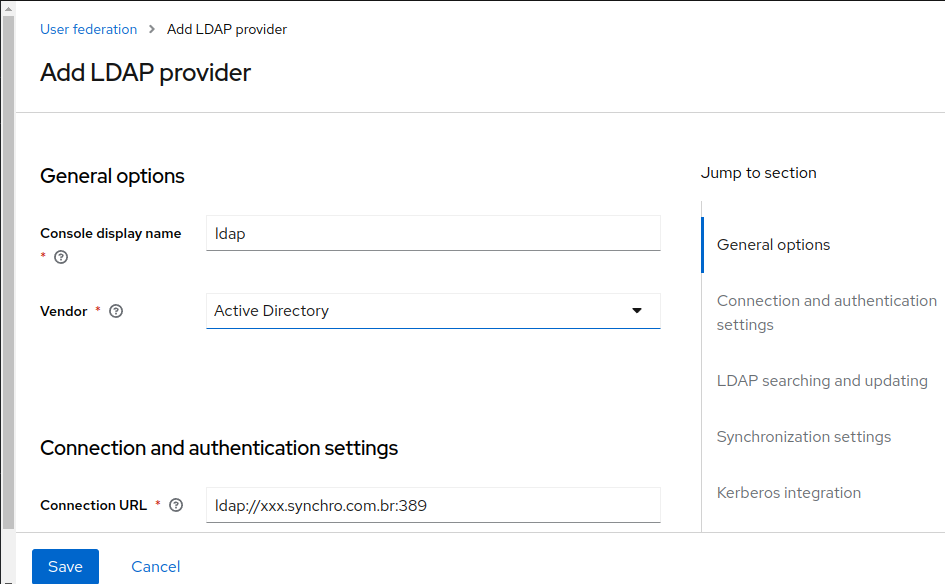This screenshot has height=584, width=945.
Task: Click the Active Directory combo box value
Action: click(270, 311)
